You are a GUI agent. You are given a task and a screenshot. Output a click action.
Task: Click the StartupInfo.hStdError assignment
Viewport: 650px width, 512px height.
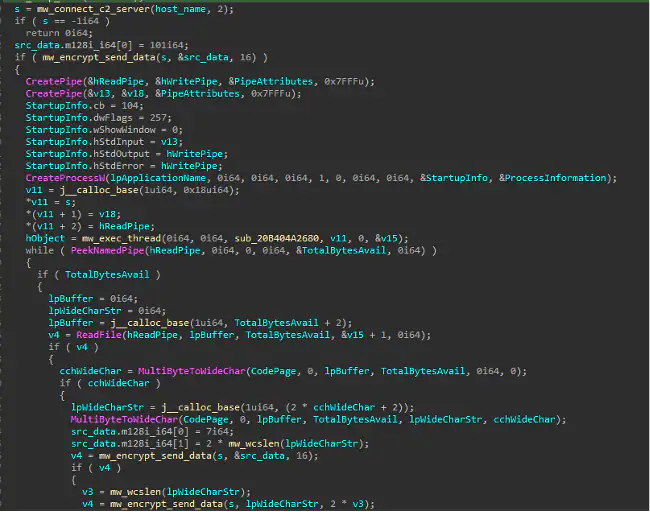[124, 166]
